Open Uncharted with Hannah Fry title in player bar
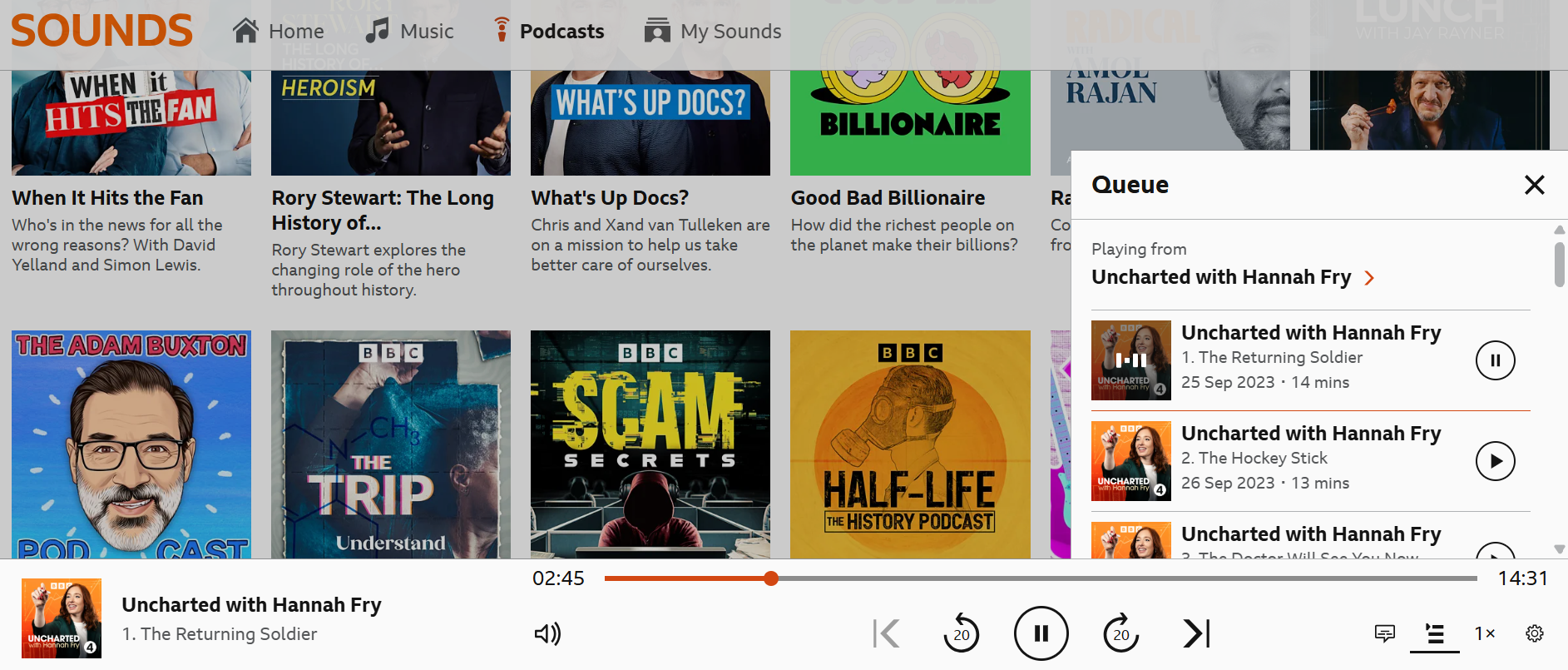 (x=251, y=605)
